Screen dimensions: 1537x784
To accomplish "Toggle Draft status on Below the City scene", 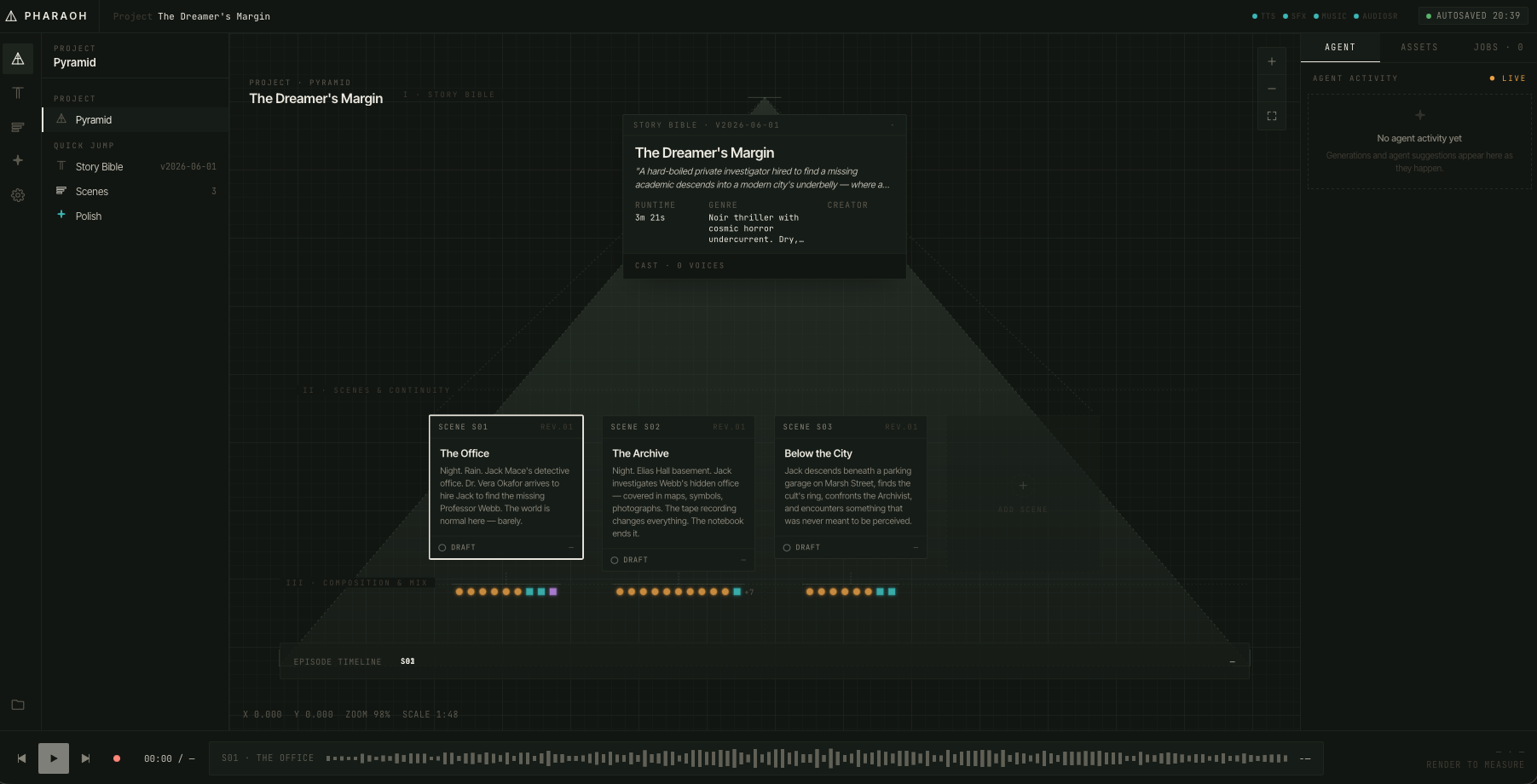I will tap(801, 547).
